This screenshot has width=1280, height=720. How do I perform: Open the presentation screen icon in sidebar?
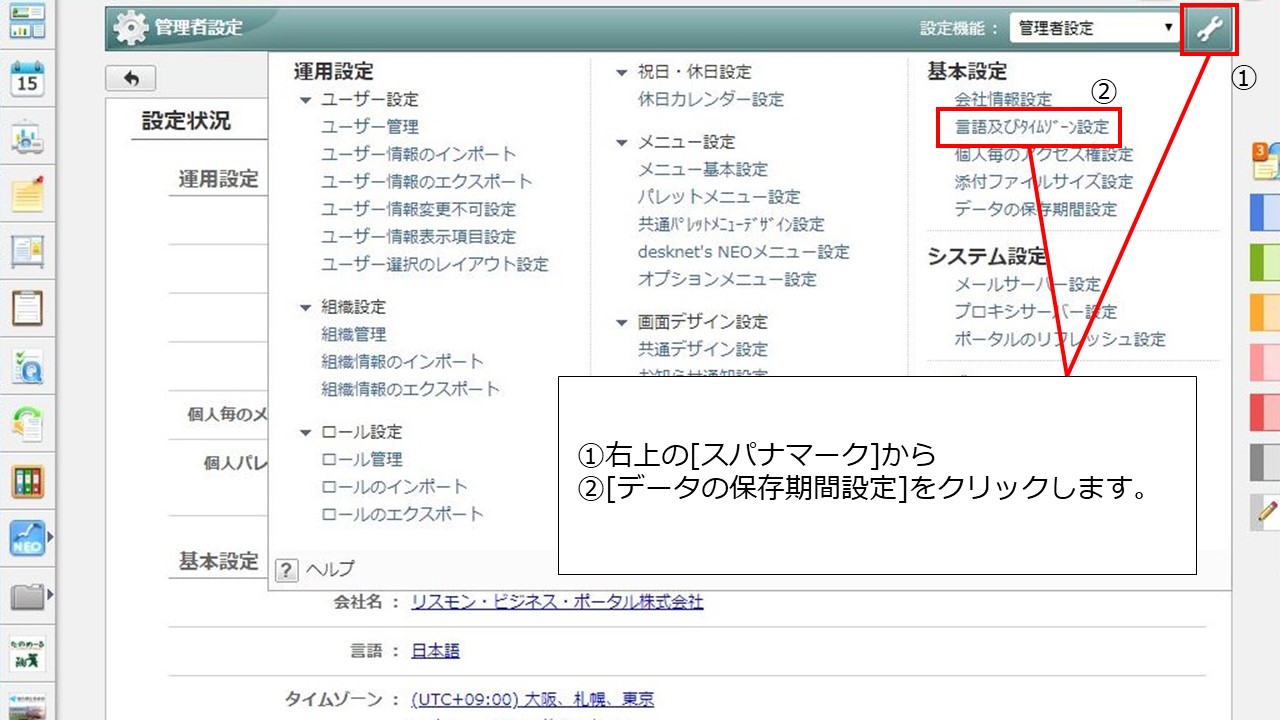27,137
